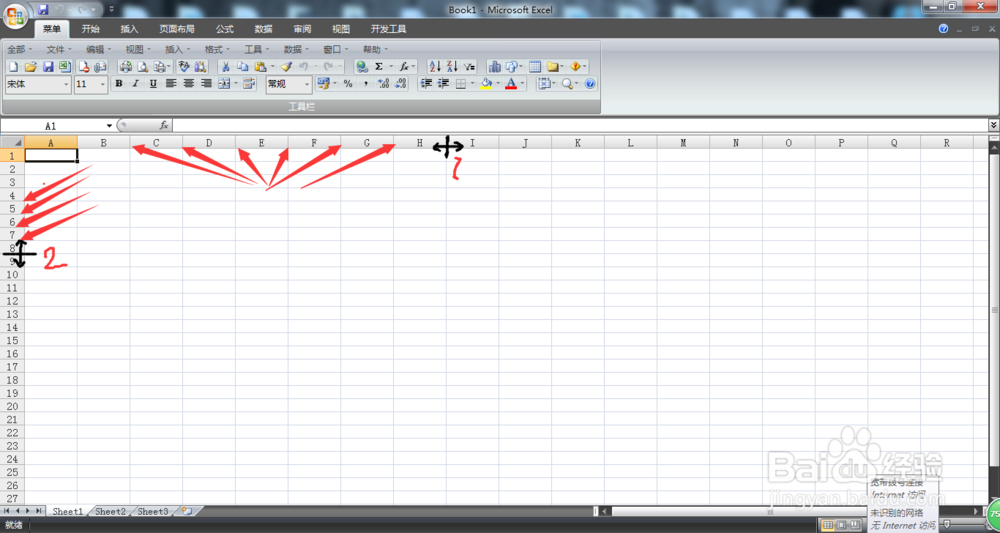The image size is (1000, 533).
Task: Select row 12 header
Action: pos(12,300)
